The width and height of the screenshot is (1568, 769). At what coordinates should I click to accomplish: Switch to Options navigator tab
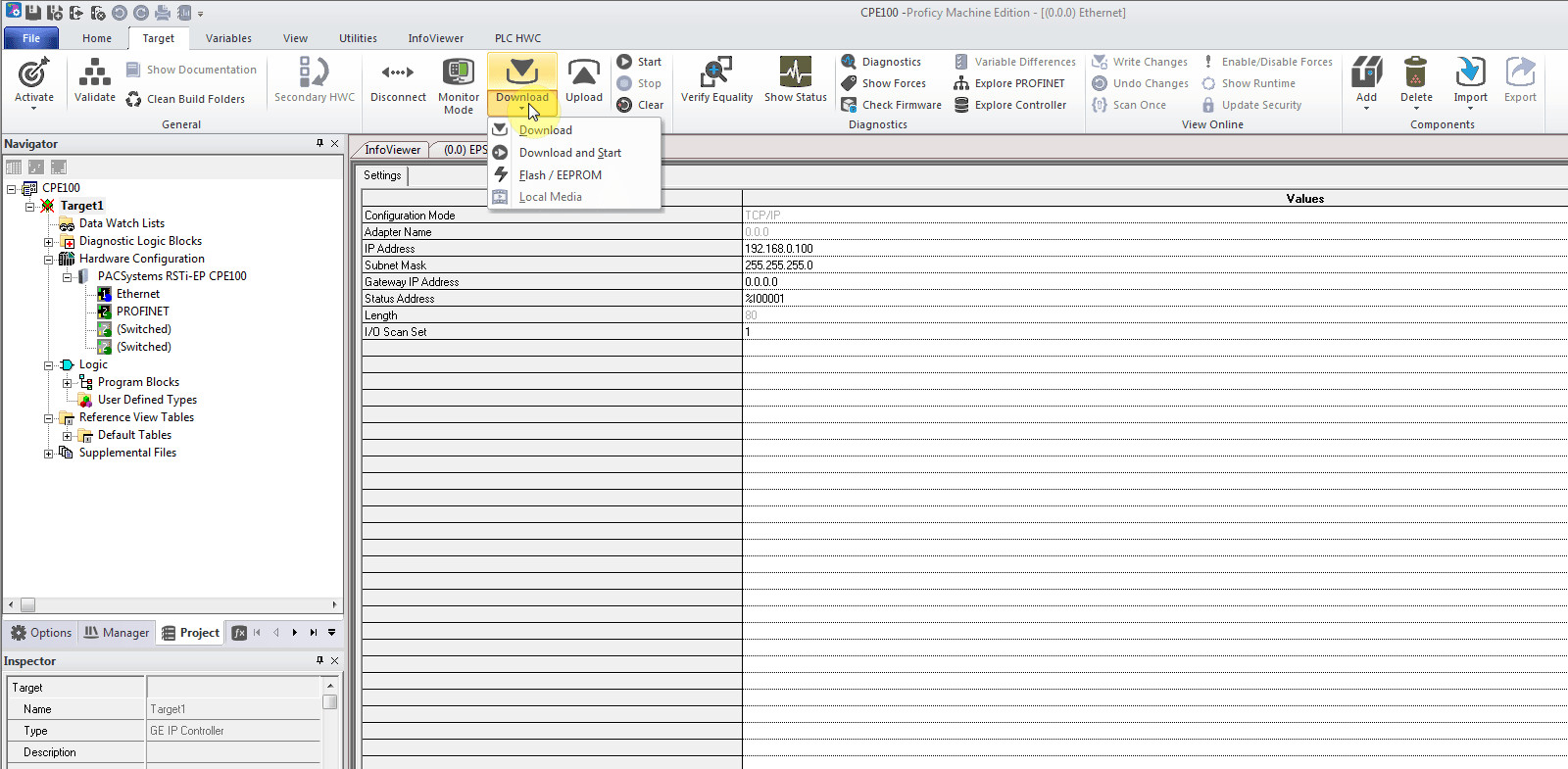point(41,633)
